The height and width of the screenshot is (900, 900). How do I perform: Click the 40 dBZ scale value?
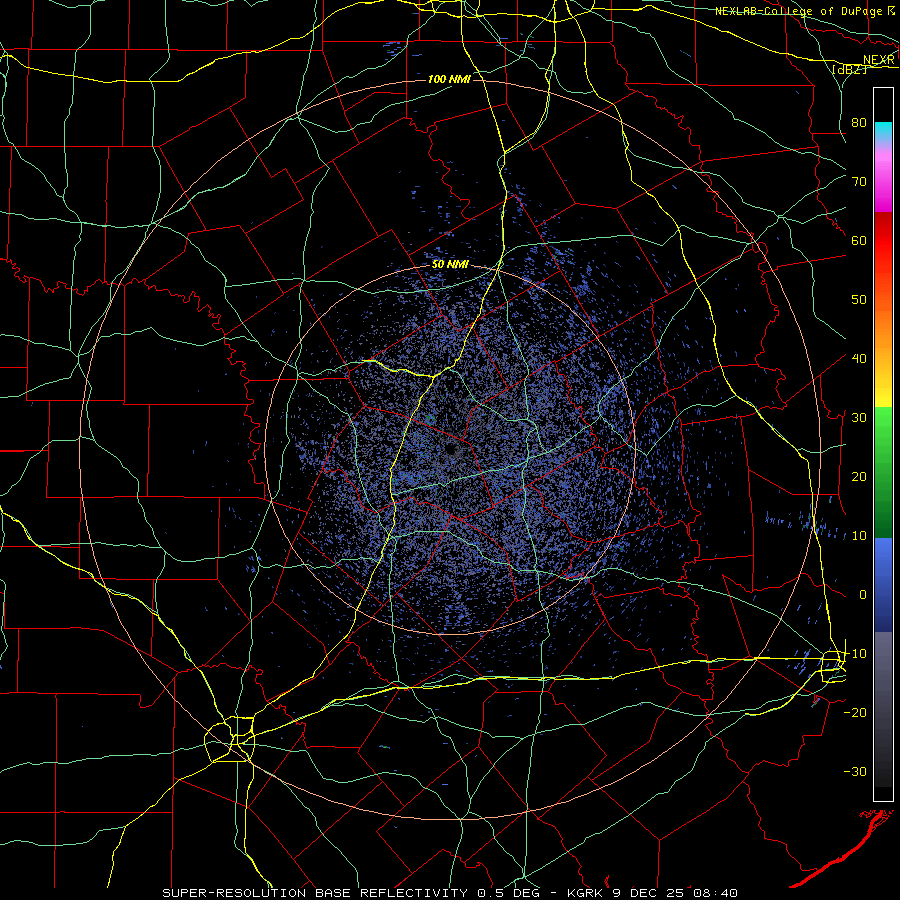coord(859,358)
